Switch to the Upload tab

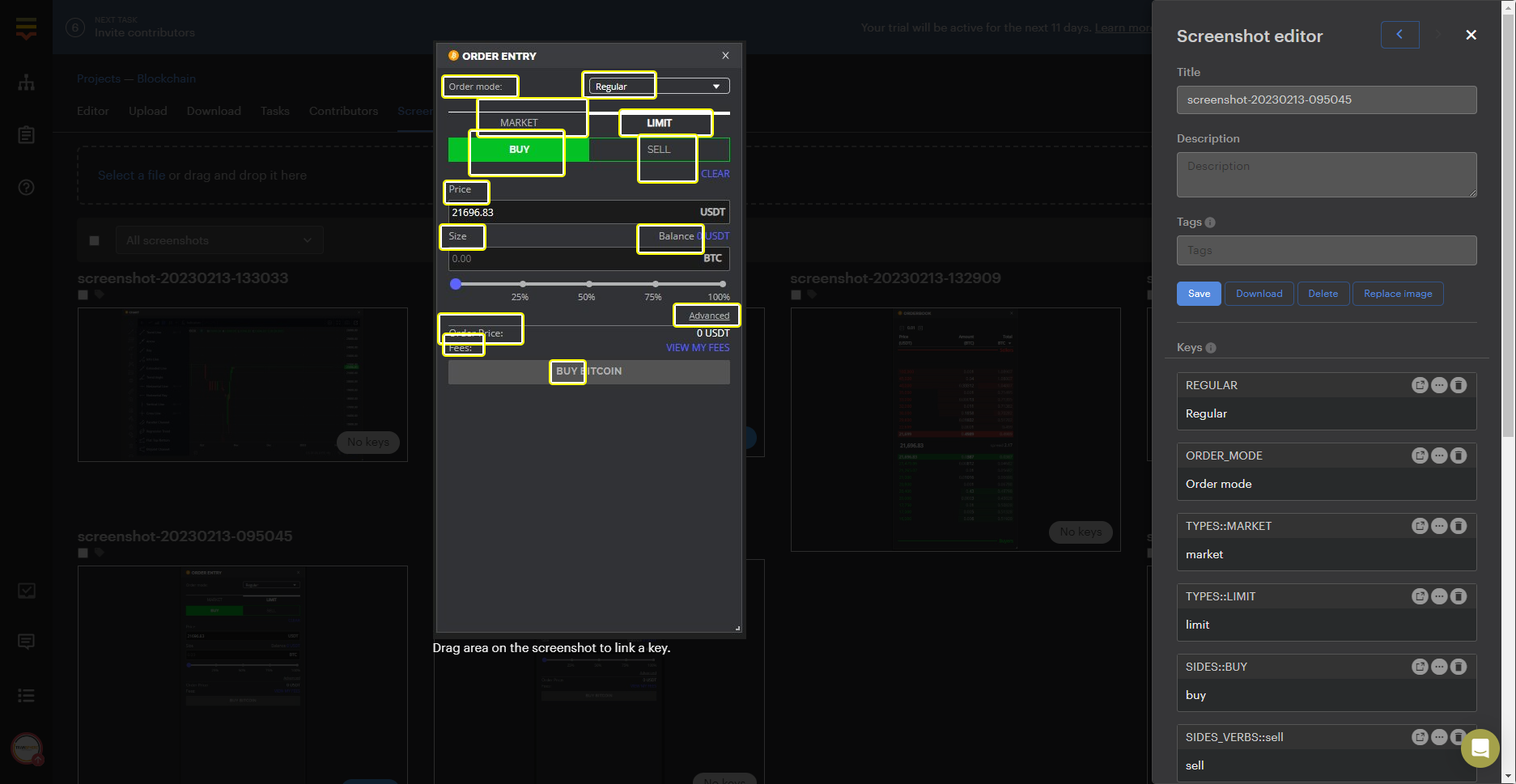[x=147, y=111]
